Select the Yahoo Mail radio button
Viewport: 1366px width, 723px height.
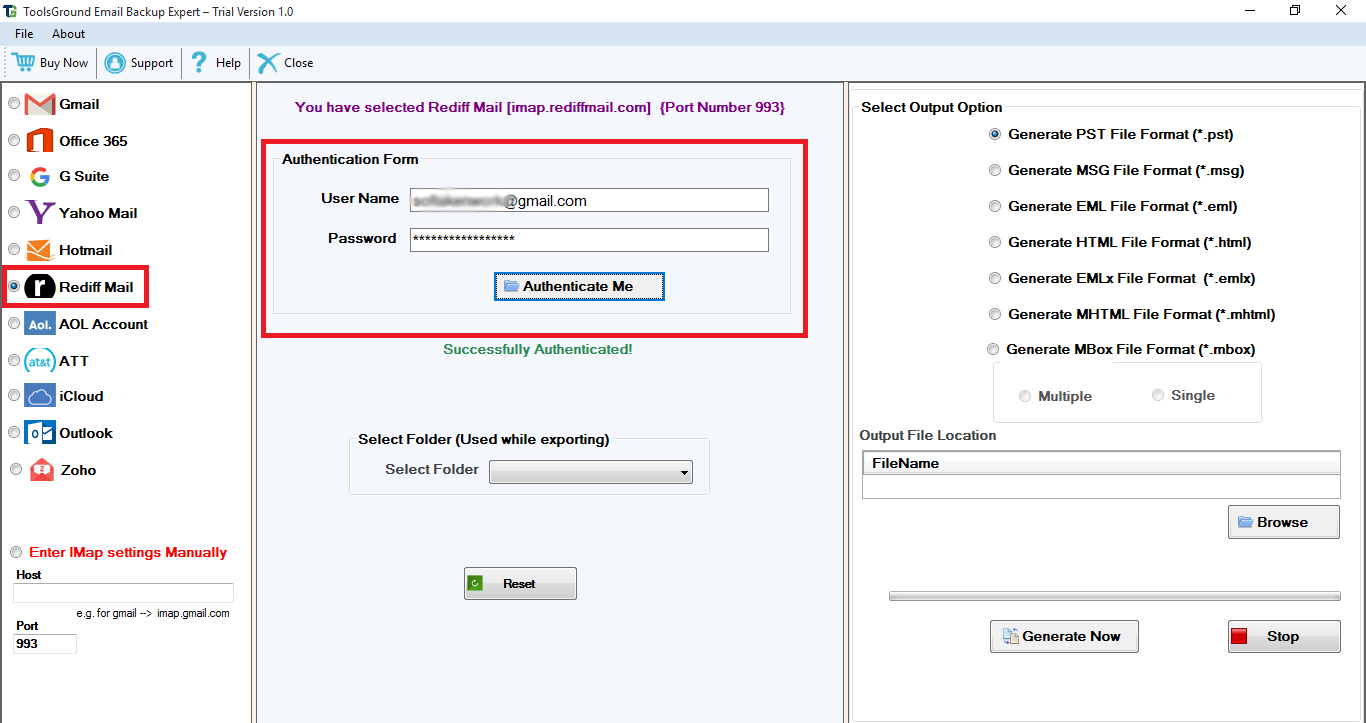[x=14, y=212]
